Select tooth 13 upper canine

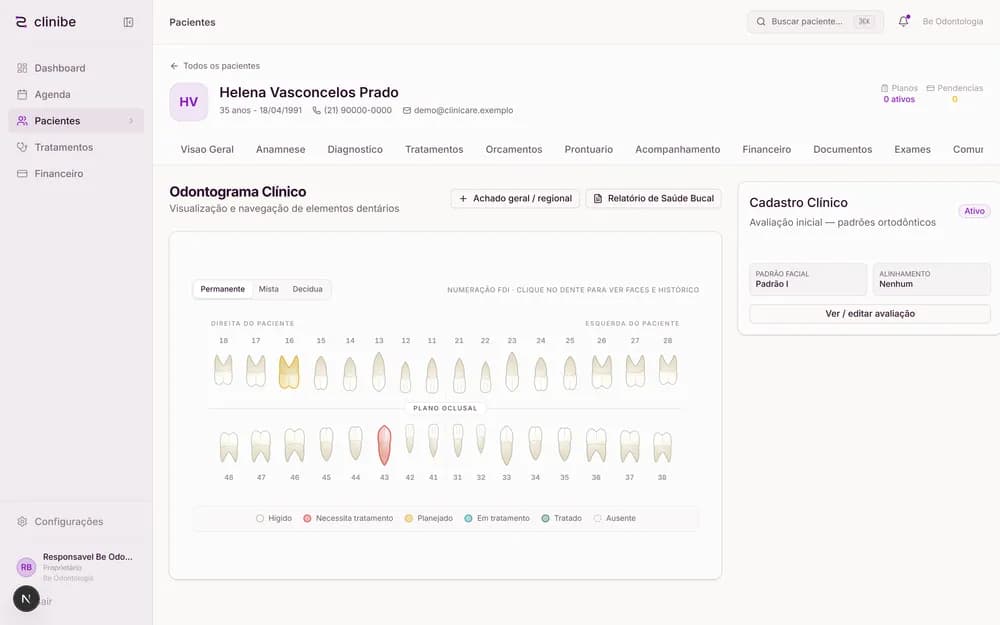[x=379, y=371]
